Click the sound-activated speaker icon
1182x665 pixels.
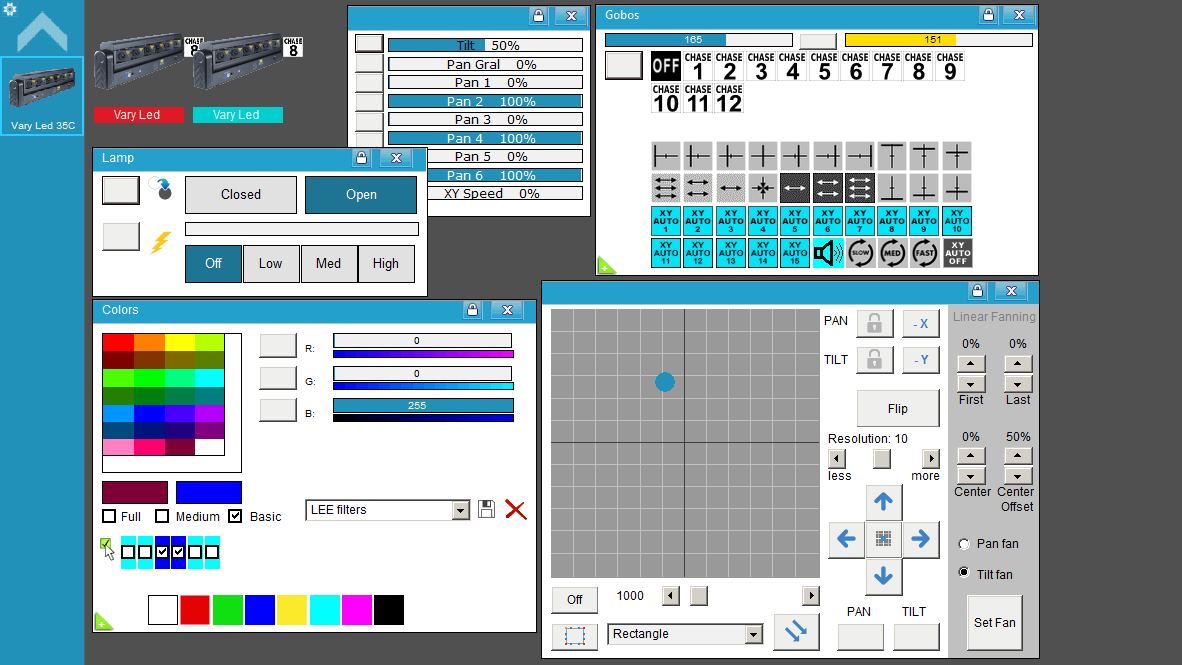[827, 253]
